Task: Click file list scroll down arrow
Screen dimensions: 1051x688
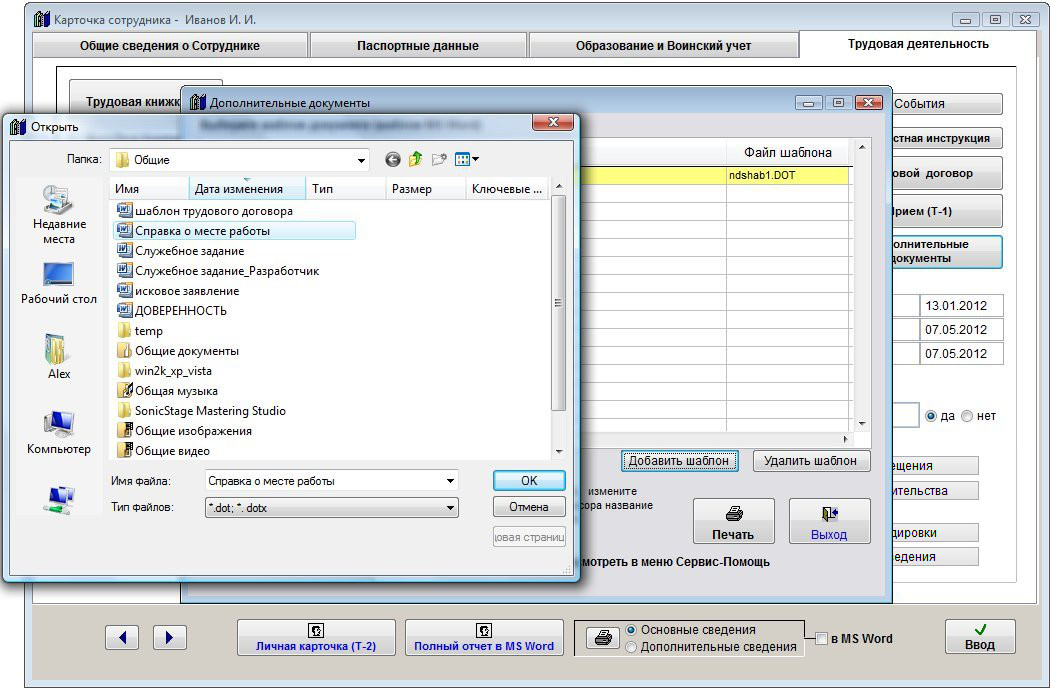Action: (x=559, y=452)
